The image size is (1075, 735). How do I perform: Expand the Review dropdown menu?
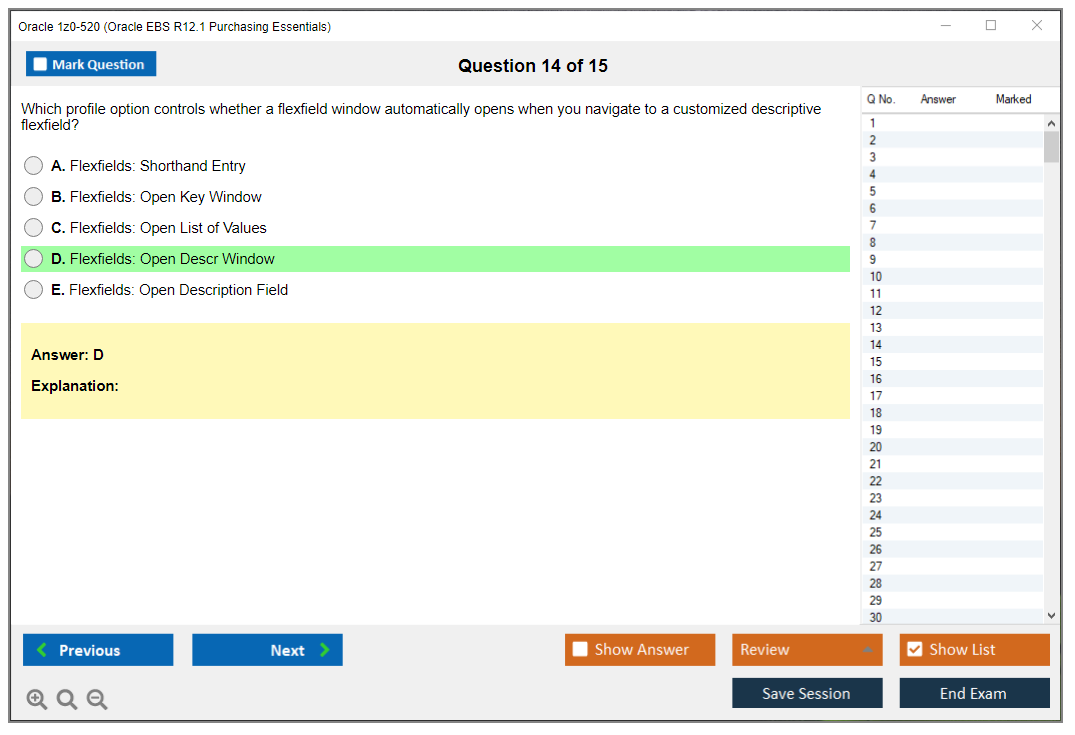pos(807,649)
